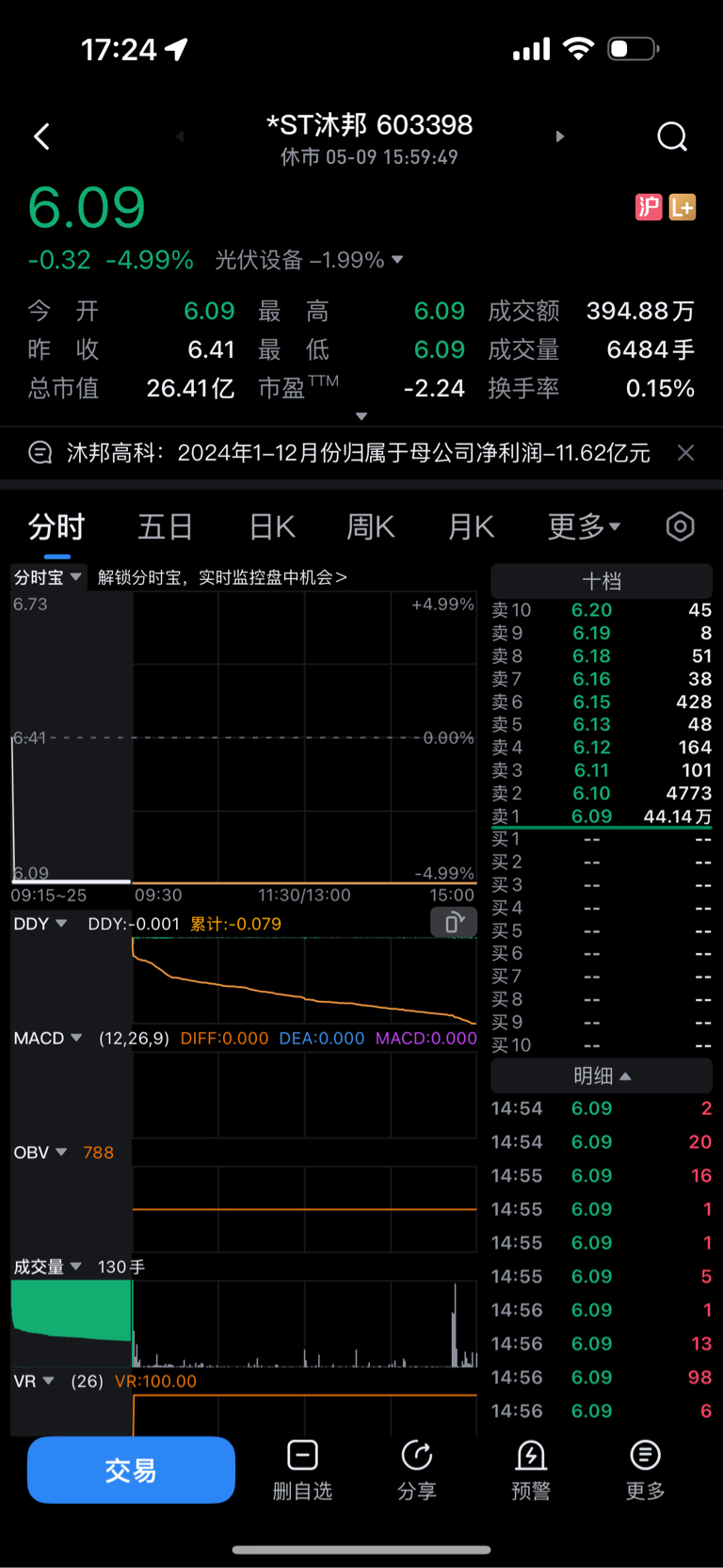This screenshot has width=723, height=1568.
Task: Tap the 删自选 remove-watchlist icon
Action: tap(302, 1455)
